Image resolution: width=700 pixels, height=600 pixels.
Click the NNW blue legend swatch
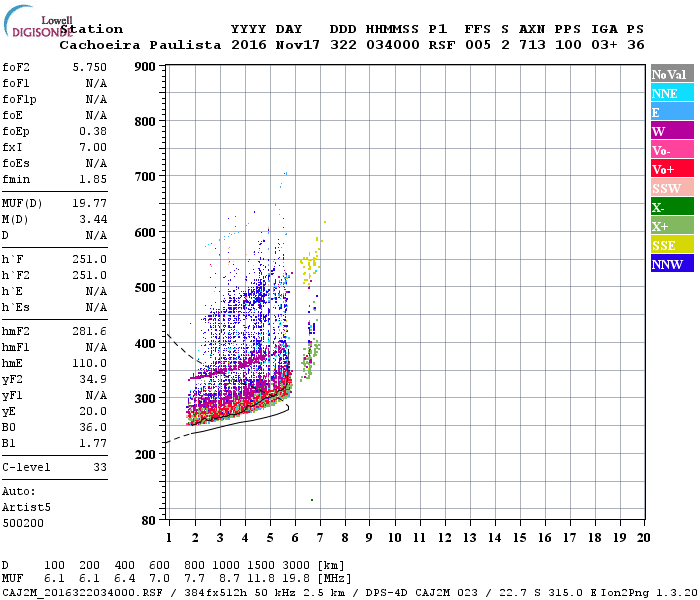point(672,263)
